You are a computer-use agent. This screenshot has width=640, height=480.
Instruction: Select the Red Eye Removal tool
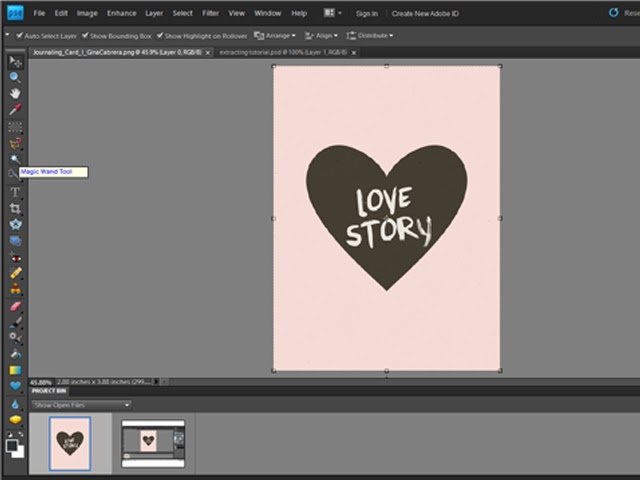click(x=15, y=258)
